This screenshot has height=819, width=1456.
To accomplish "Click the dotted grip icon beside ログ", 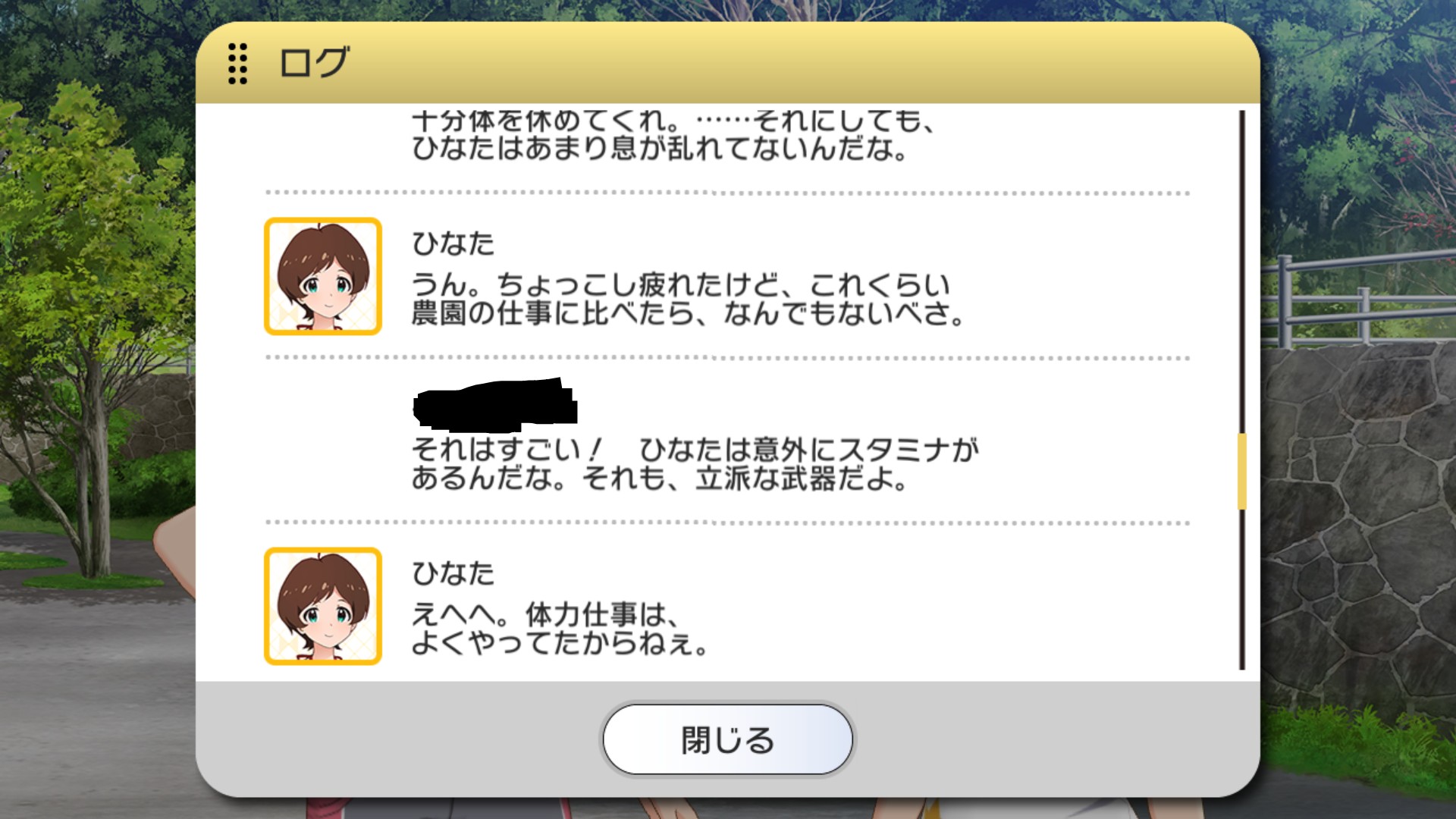I will [237, 63].
